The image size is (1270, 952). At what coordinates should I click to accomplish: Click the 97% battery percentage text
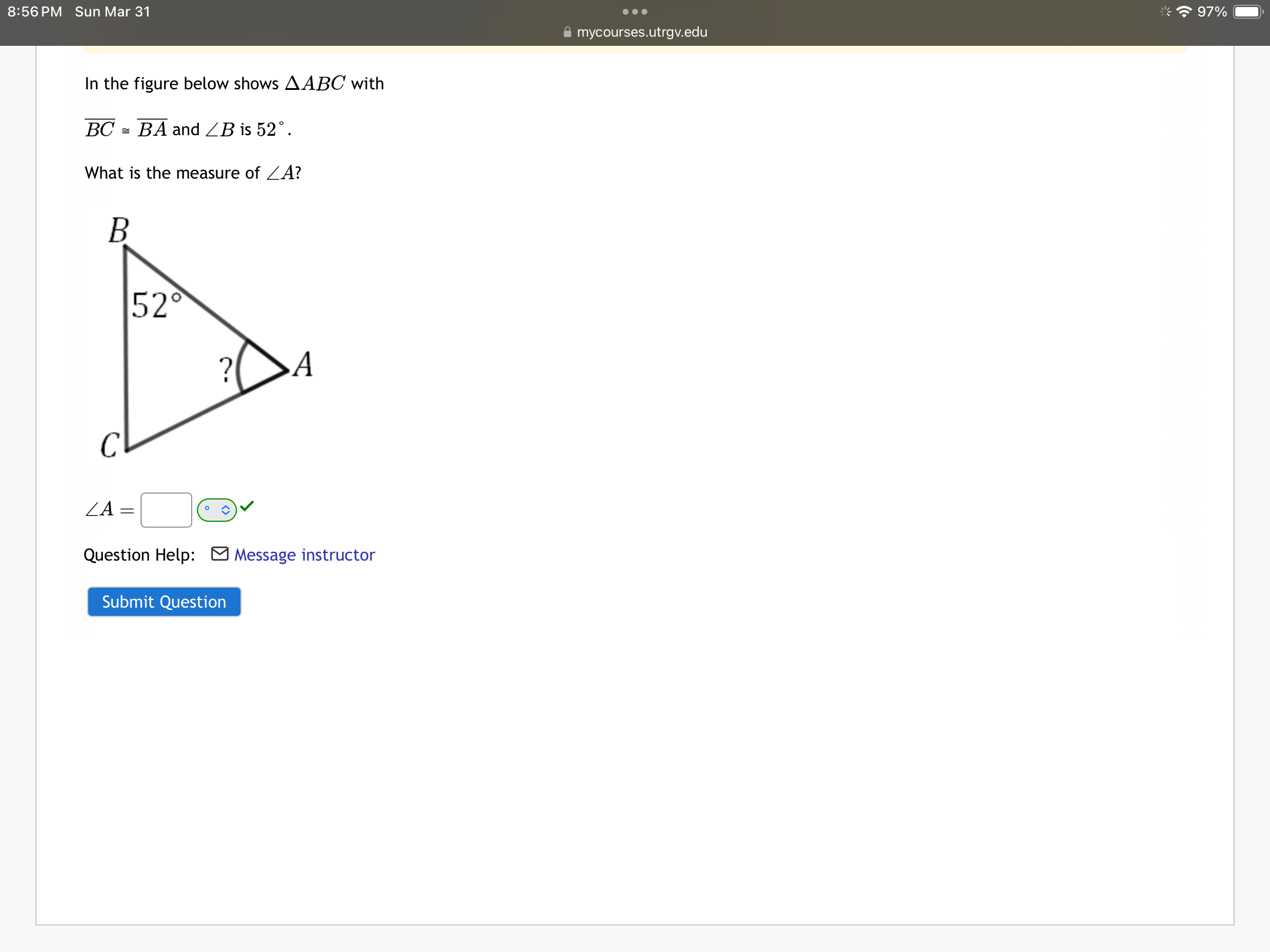point(1211,11)
